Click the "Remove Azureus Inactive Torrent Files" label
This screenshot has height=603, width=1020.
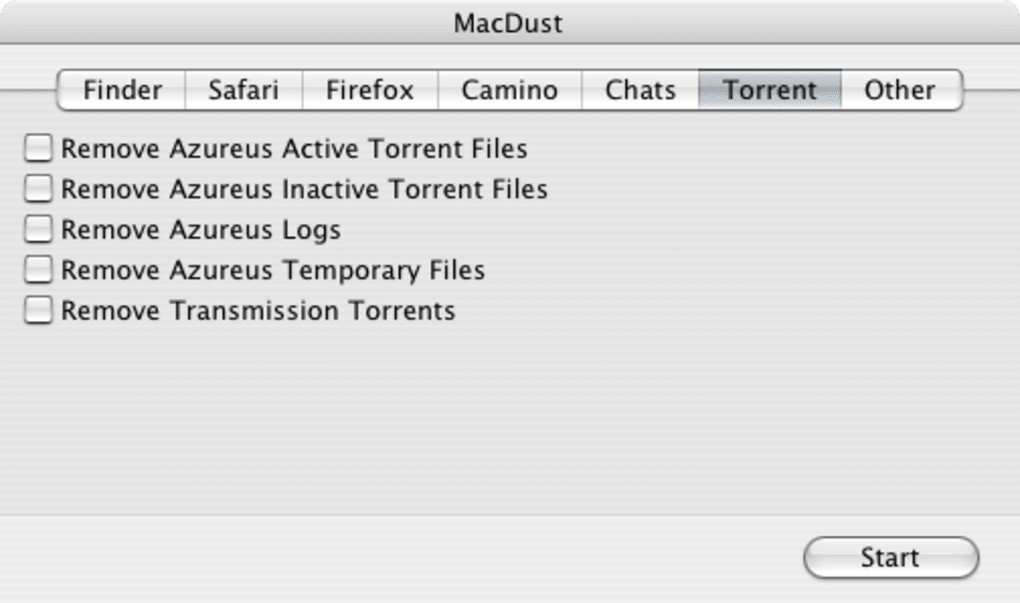304,189
